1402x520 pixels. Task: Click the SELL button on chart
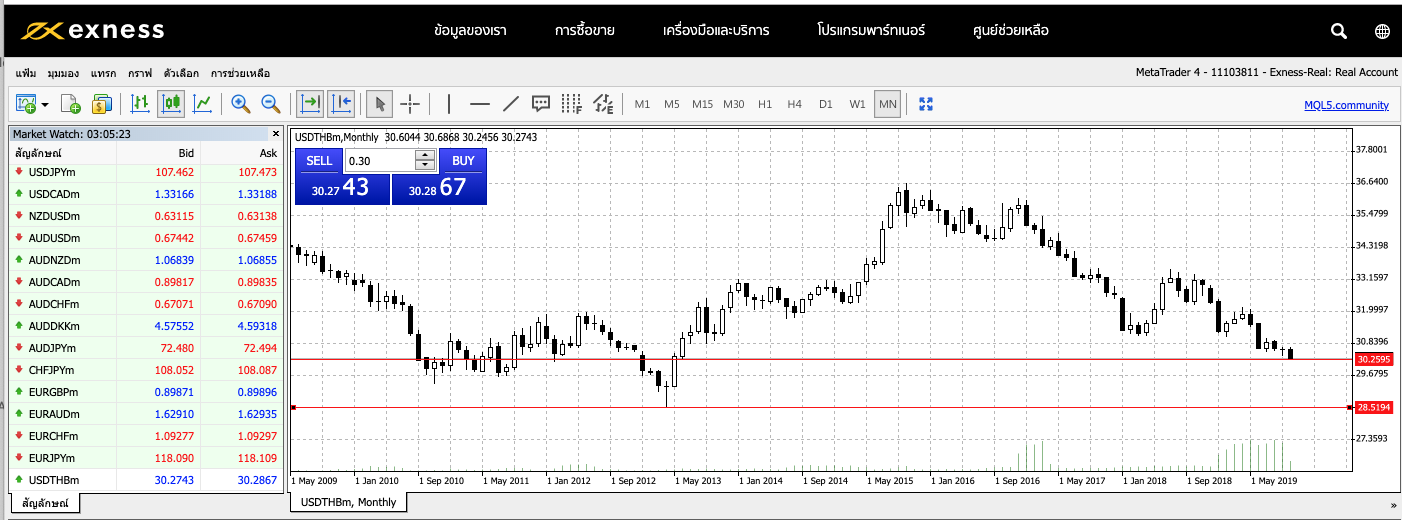319,161
